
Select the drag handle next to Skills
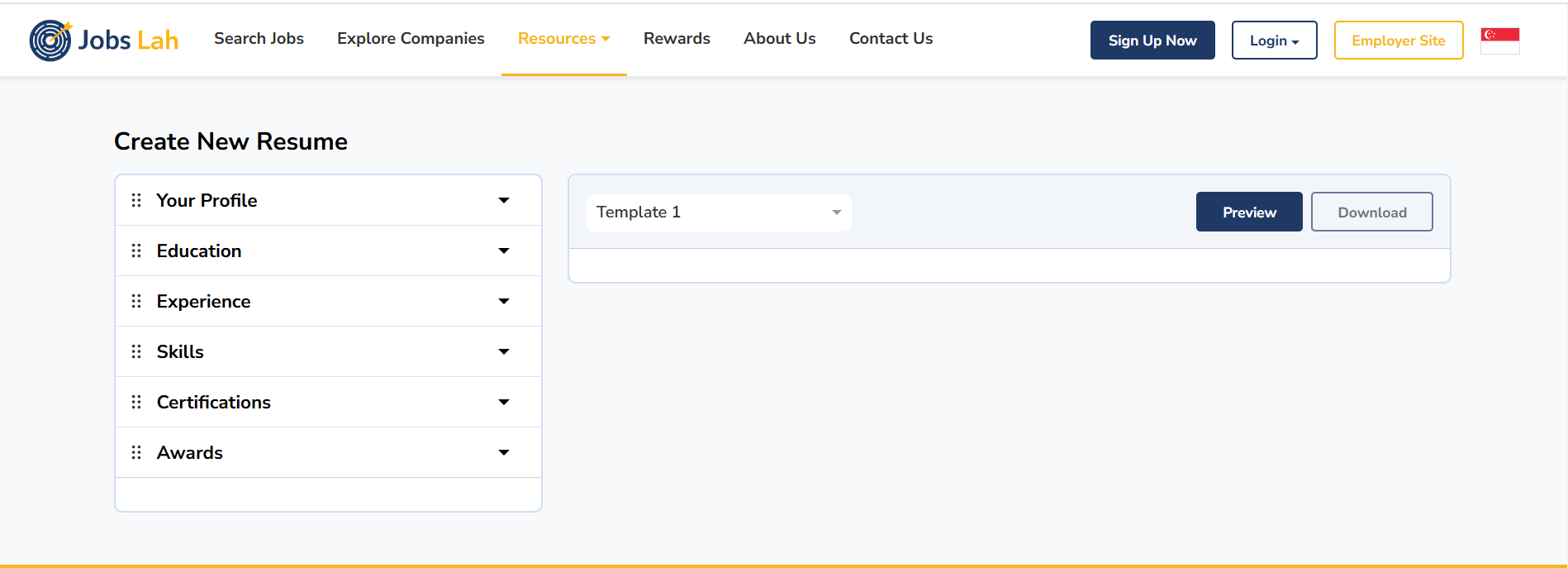[x=136, y=351]
